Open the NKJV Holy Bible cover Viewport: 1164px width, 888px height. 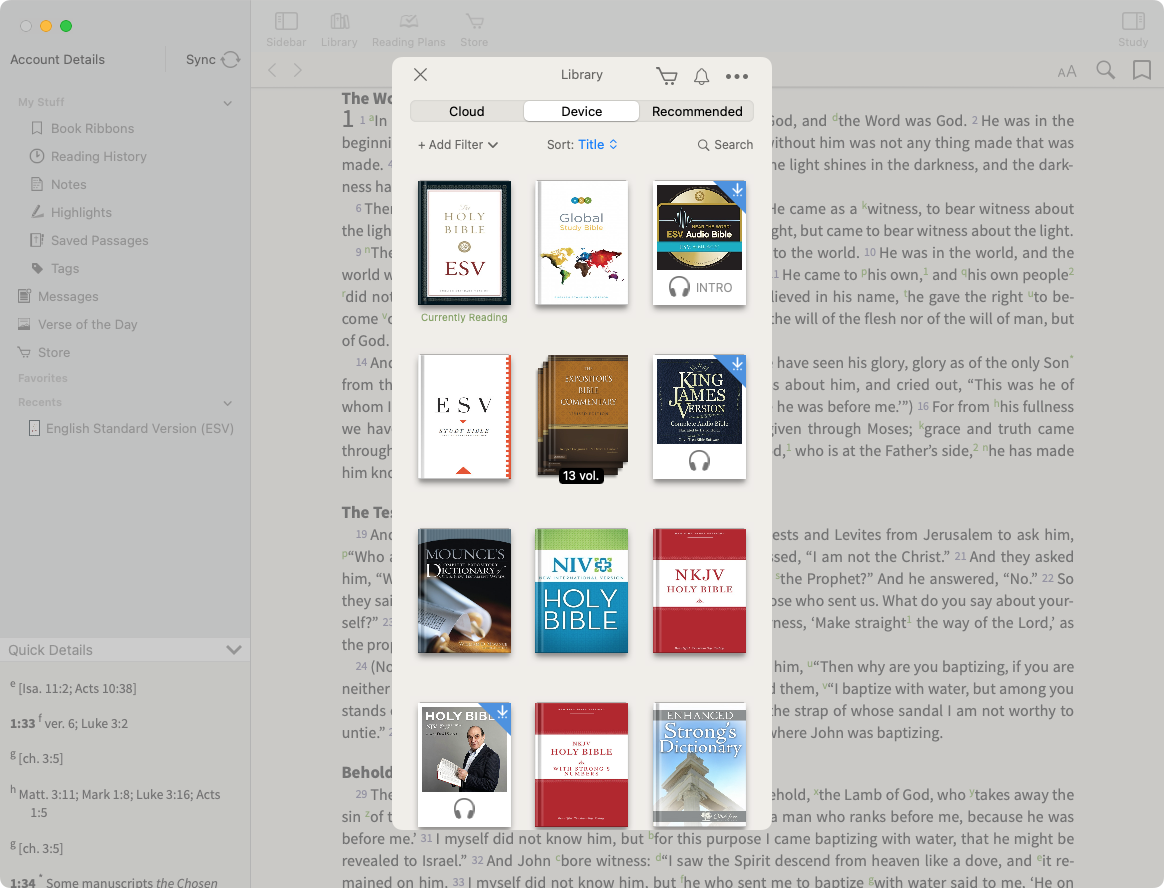tap(699, 591)
